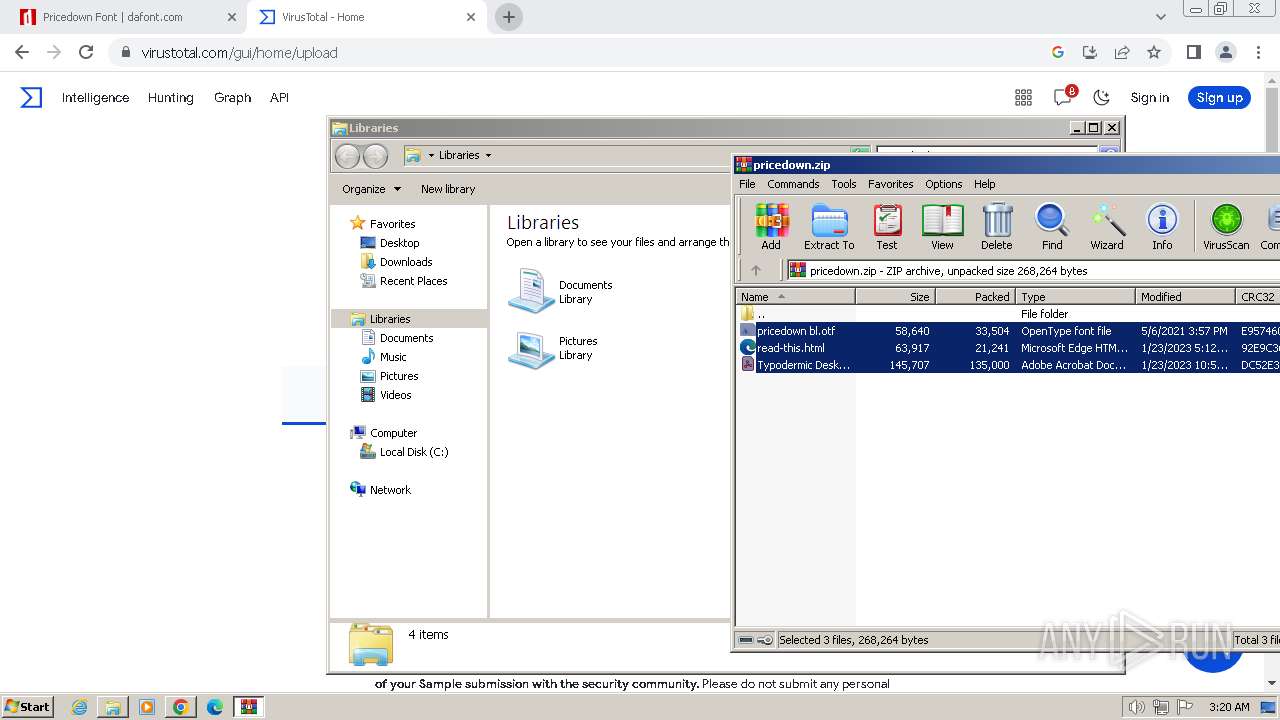Image resolution: width=1280 pixels, height=720 pixels.
Task: Click the Extract To toolbar icon
Action: click(829, 226)
